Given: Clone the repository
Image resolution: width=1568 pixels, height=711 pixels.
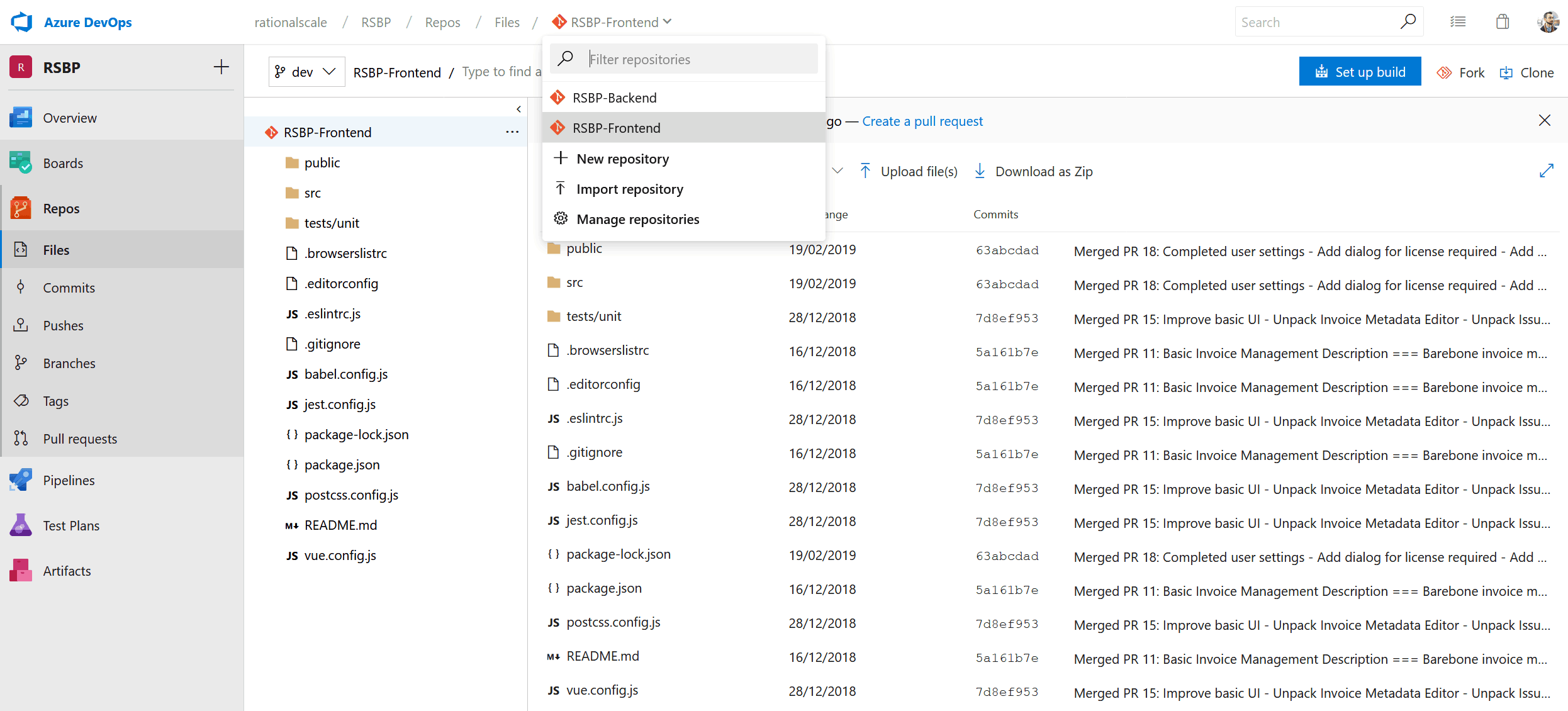Looking at the screenshot, I should [1526, 72].
